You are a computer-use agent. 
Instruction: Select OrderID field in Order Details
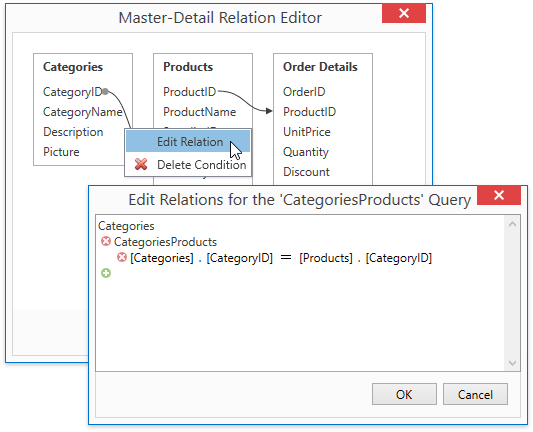pos(304,92)
